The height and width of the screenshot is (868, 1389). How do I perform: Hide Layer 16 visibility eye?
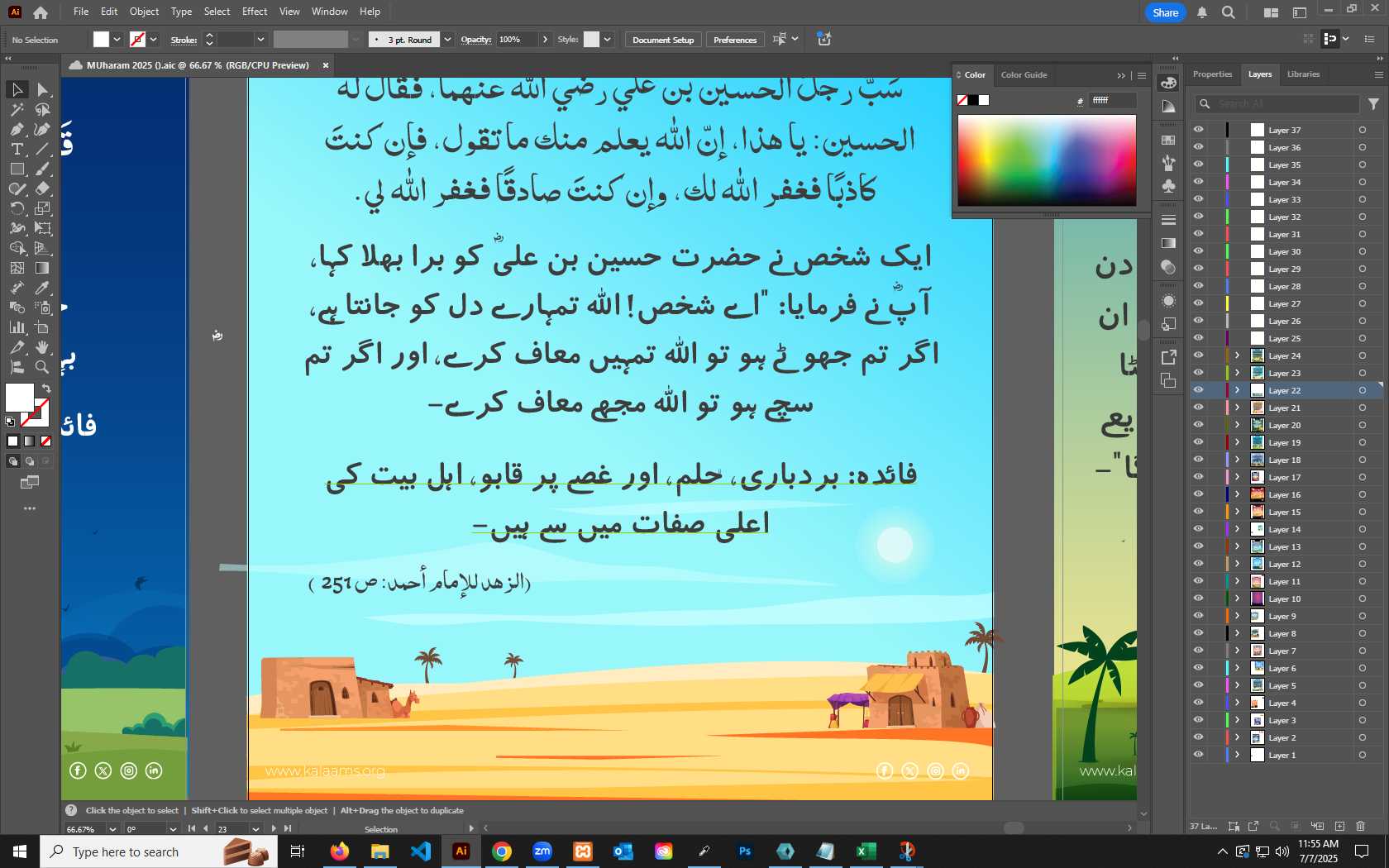1198,494
